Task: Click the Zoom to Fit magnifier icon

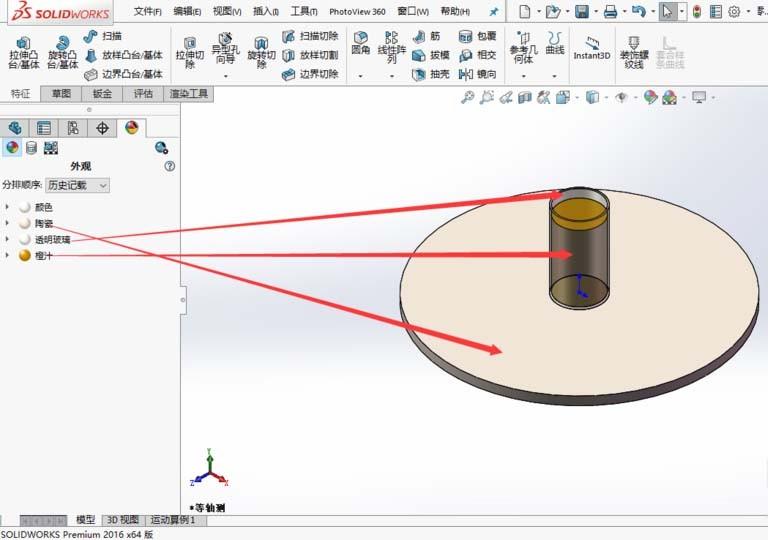Action: click(x=468, y=98)
